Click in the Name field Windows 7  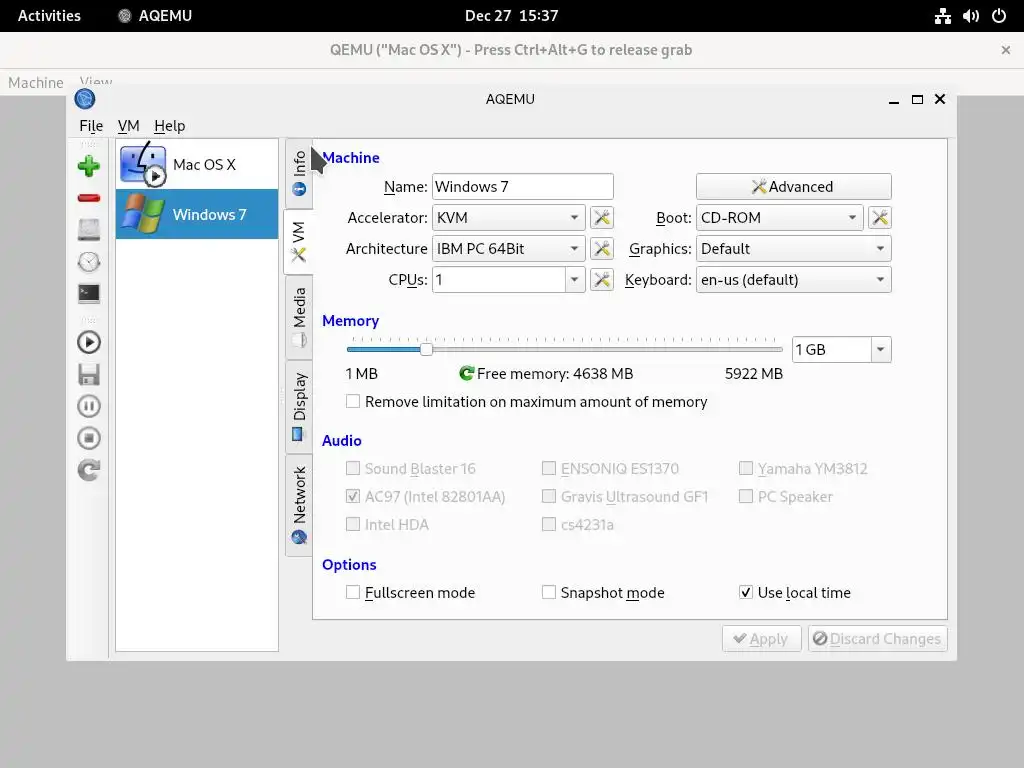pyautogui.click(x=522, y=187)
